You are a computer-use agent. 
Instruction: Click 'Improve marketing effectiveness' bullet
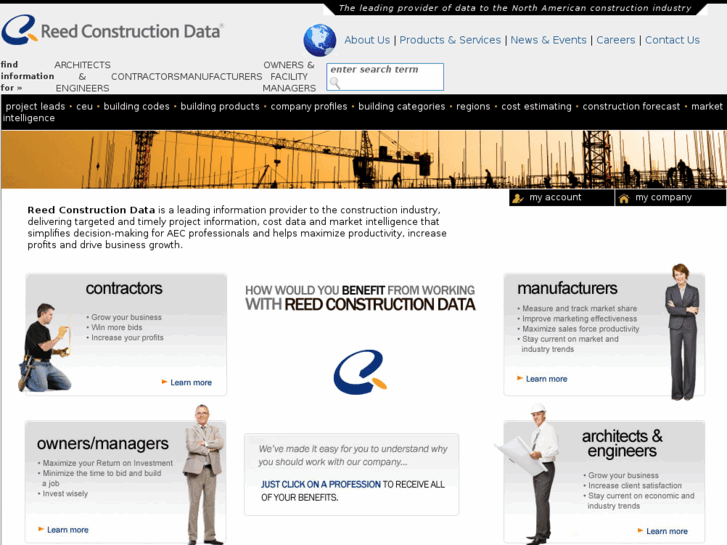[580, 319]
